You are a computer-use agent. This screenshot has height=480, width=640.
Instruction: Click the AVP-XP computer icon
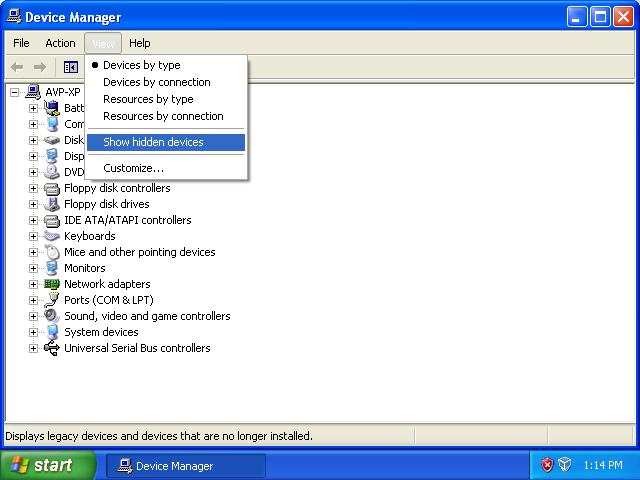(33, 92)
